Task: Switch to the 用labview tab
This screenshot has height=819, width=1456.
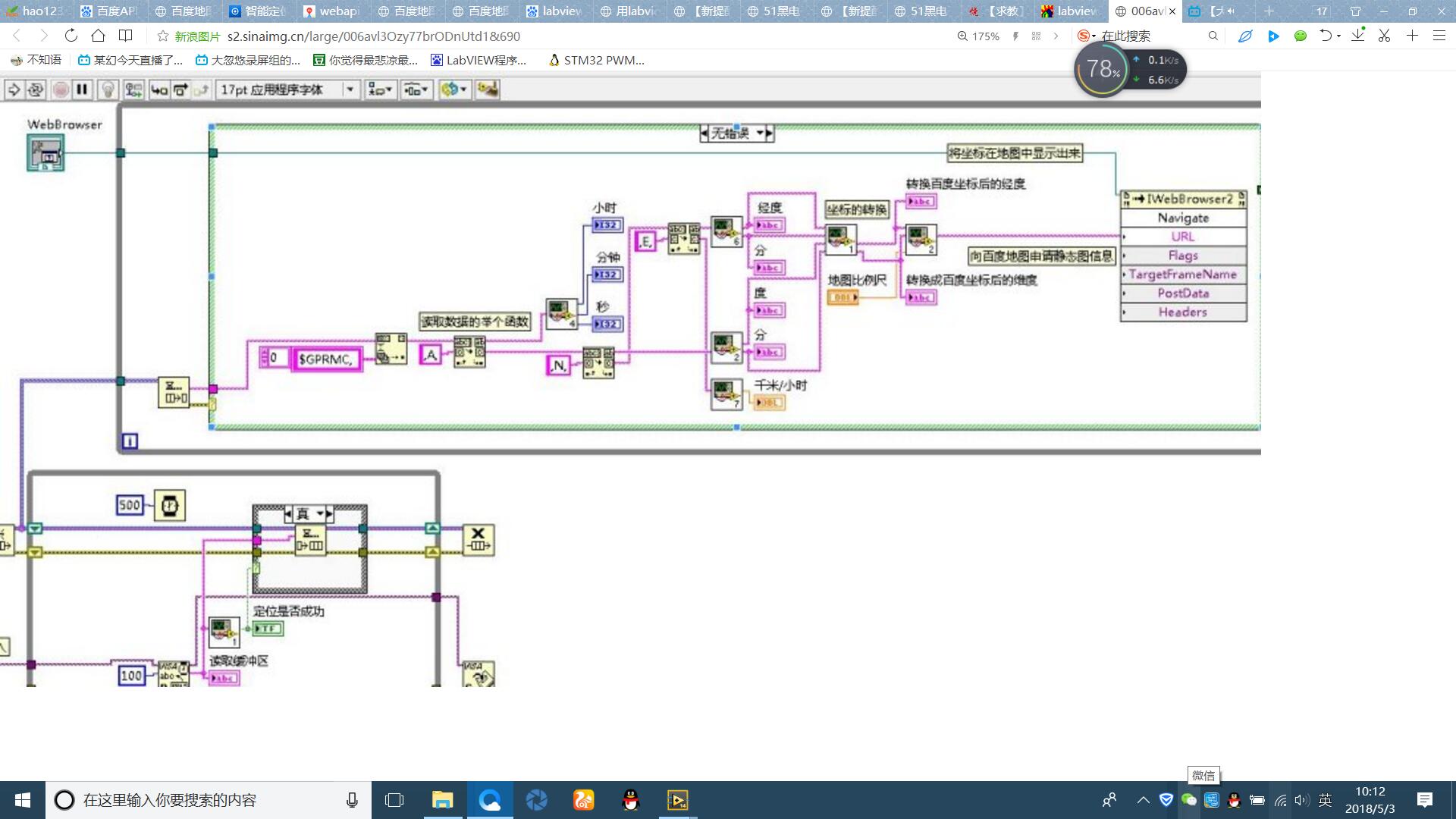Action: pyautogui.click(x=629, y=11)
